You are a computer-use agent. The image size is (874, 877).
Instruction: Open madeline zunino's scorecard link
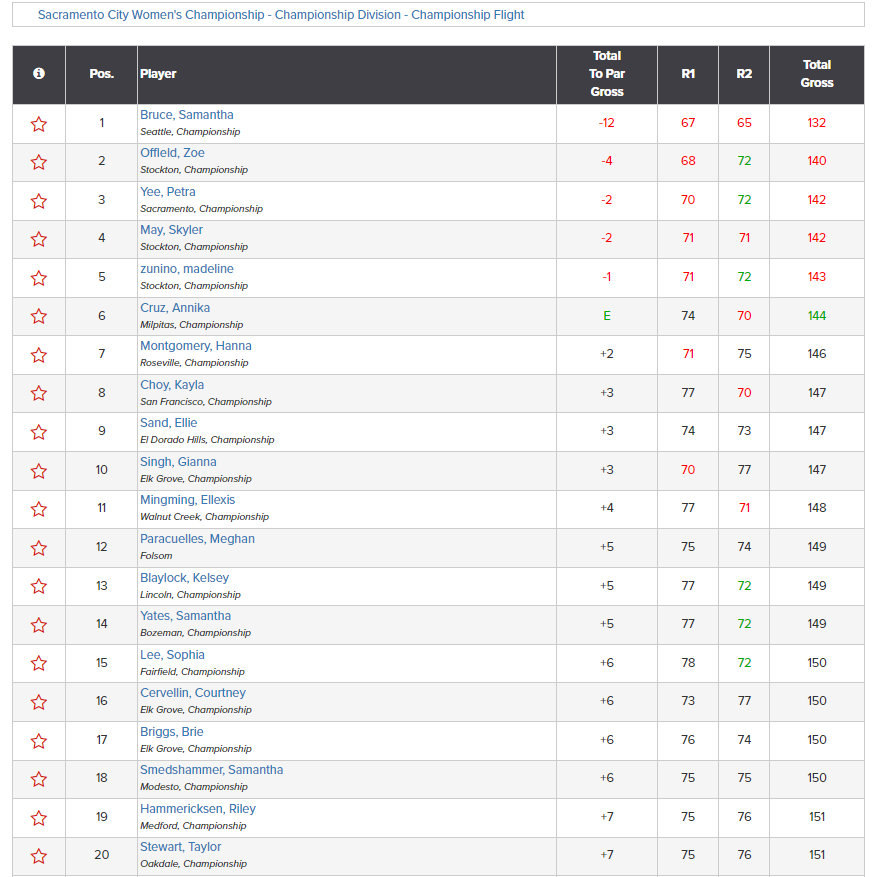(186, 269)
